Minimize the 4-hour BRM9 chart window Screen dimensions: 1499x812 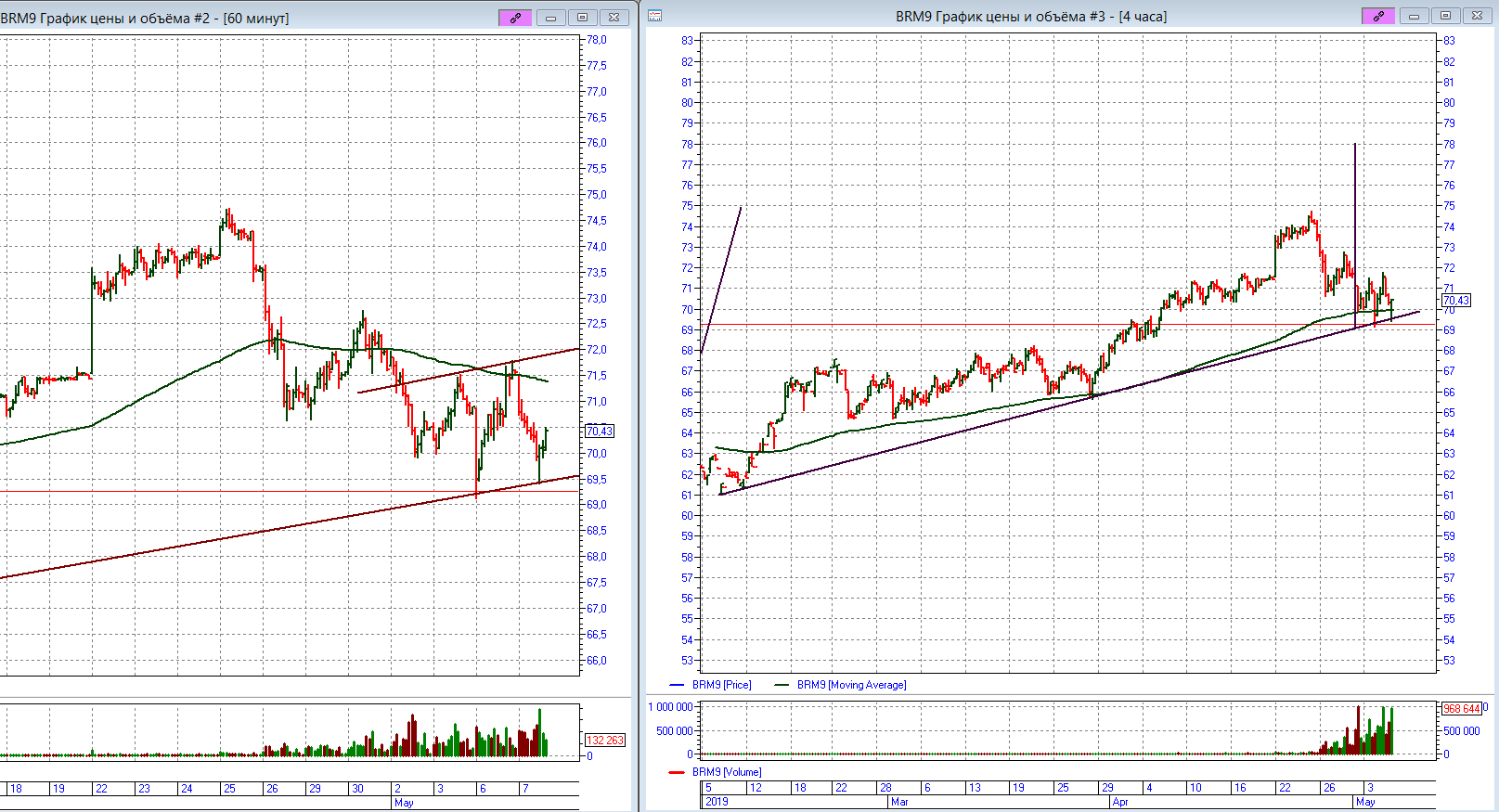[1414, 16]
